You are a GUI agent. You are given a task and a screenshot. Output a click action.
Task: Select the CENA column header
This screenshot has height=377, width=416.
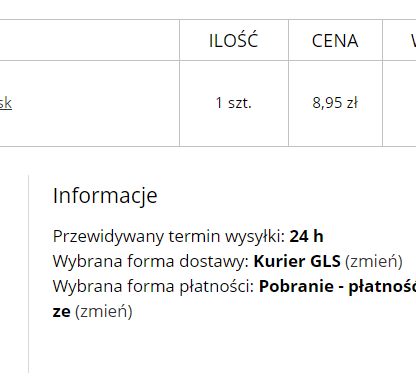[x=335, y=40]
